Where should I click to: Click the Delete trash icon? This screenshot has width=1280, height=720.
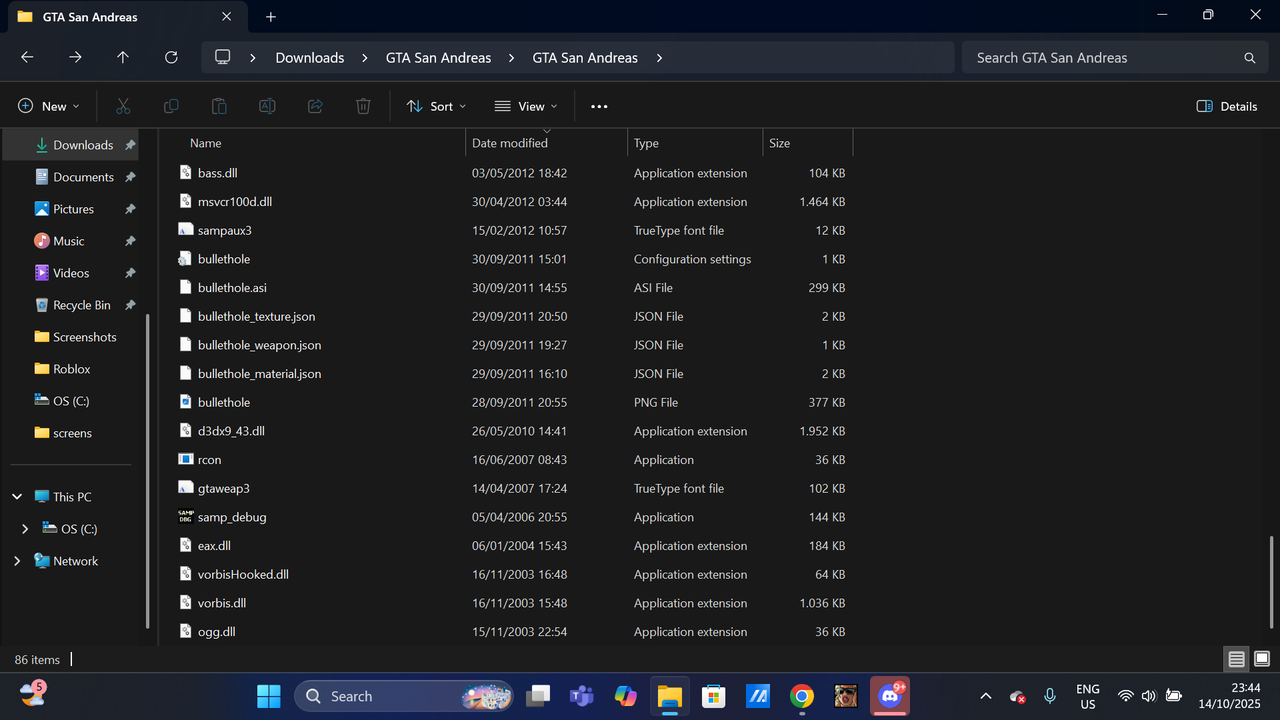tap(363, 106)
